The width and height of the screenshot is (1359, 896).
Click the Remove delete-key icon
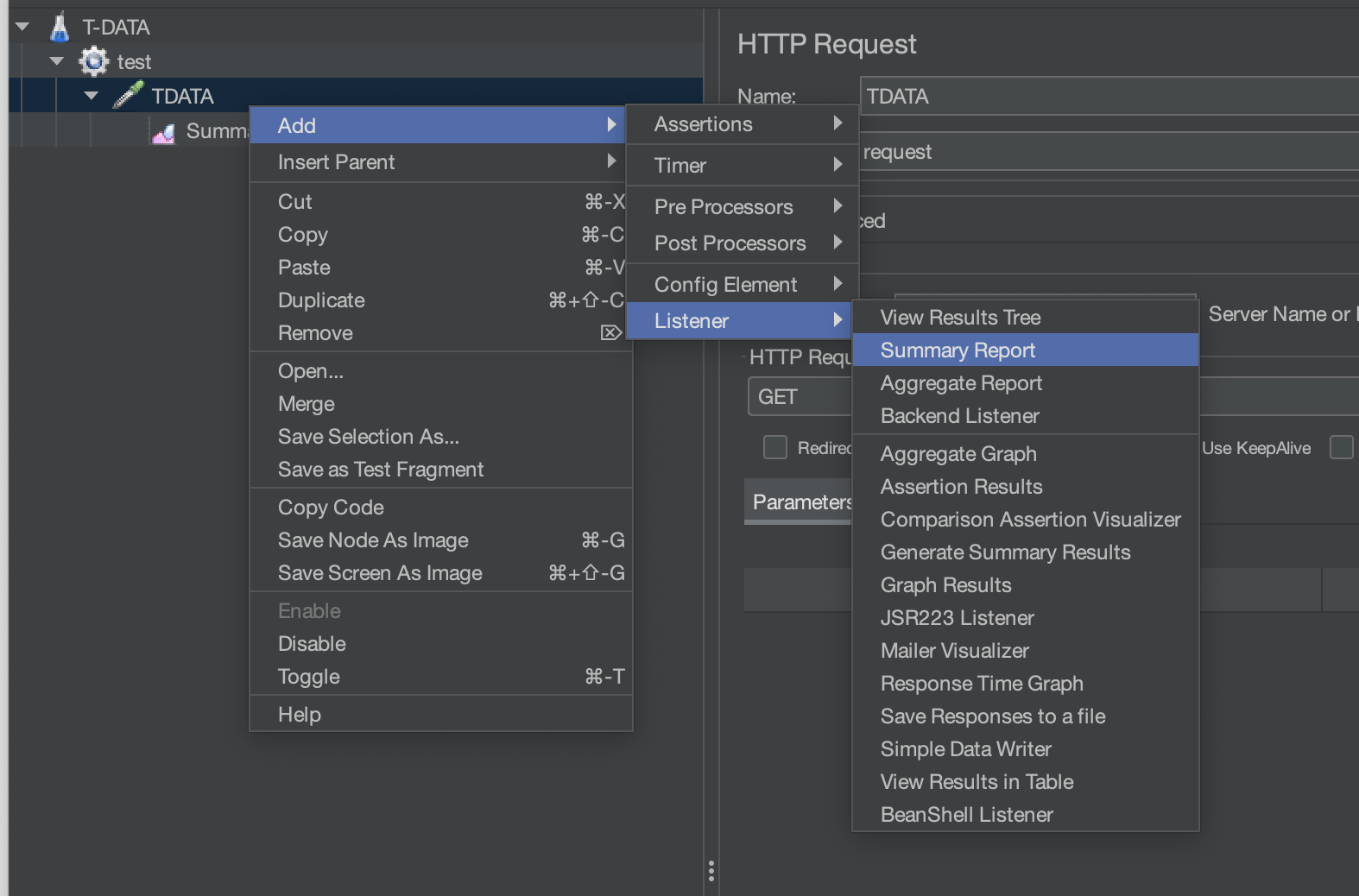pos(610,333)
